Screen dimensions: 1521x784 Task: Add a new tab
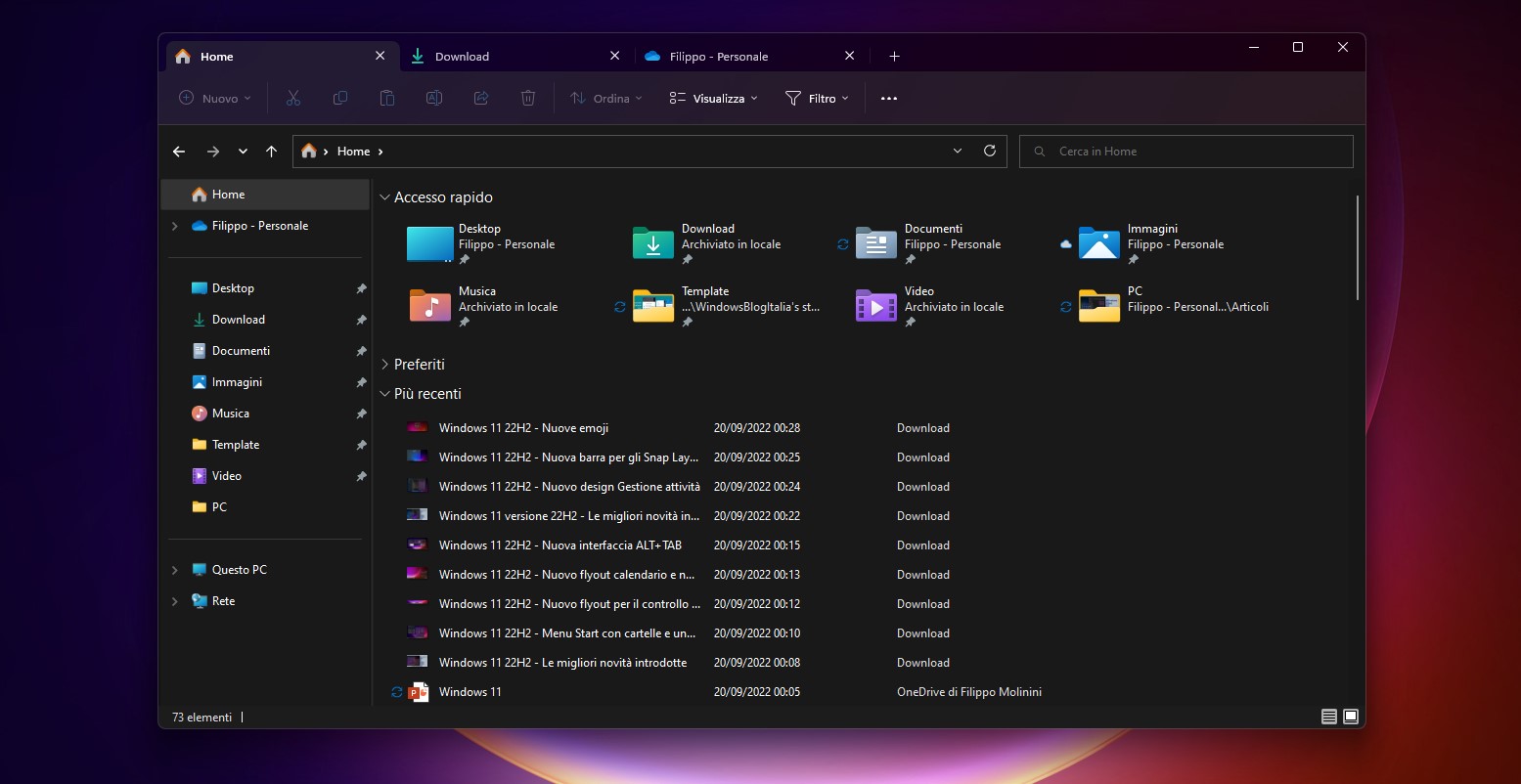(x=894, y=56)
